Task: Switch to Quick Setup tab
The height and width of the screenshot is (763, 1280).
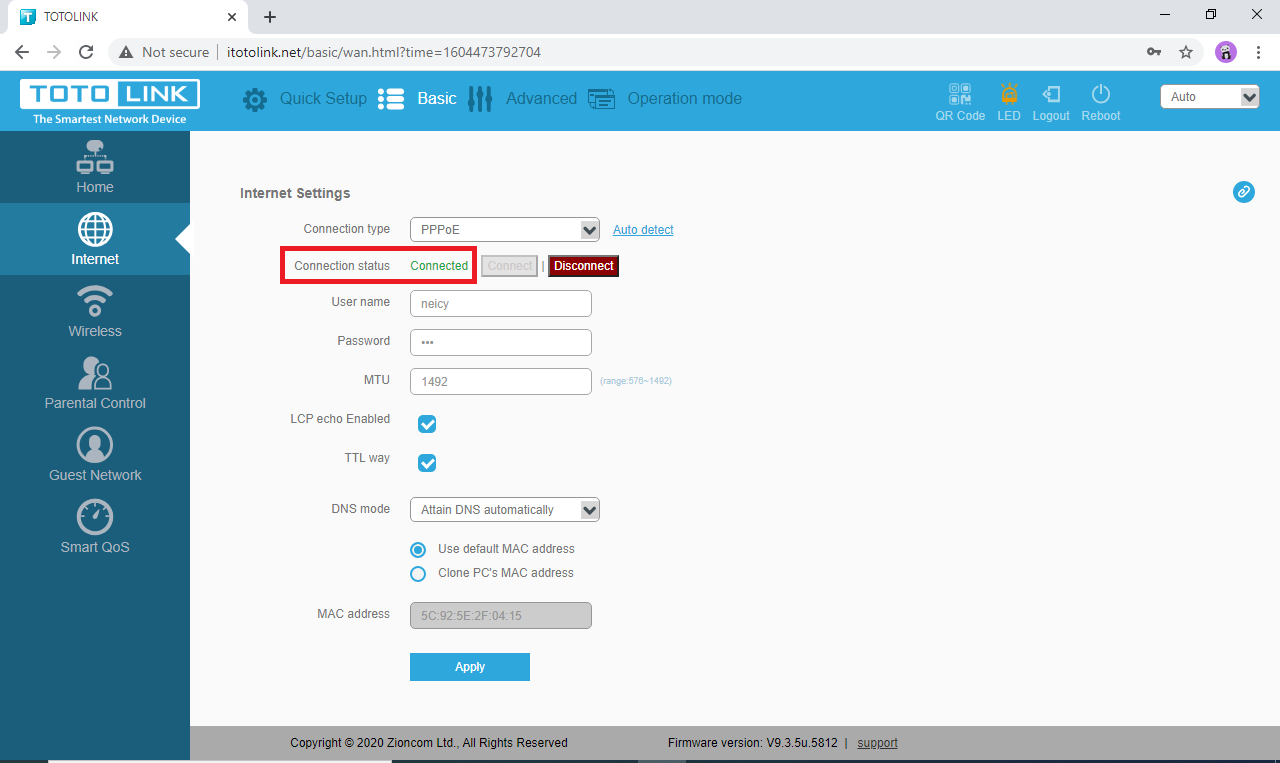Action: (323, 99)
